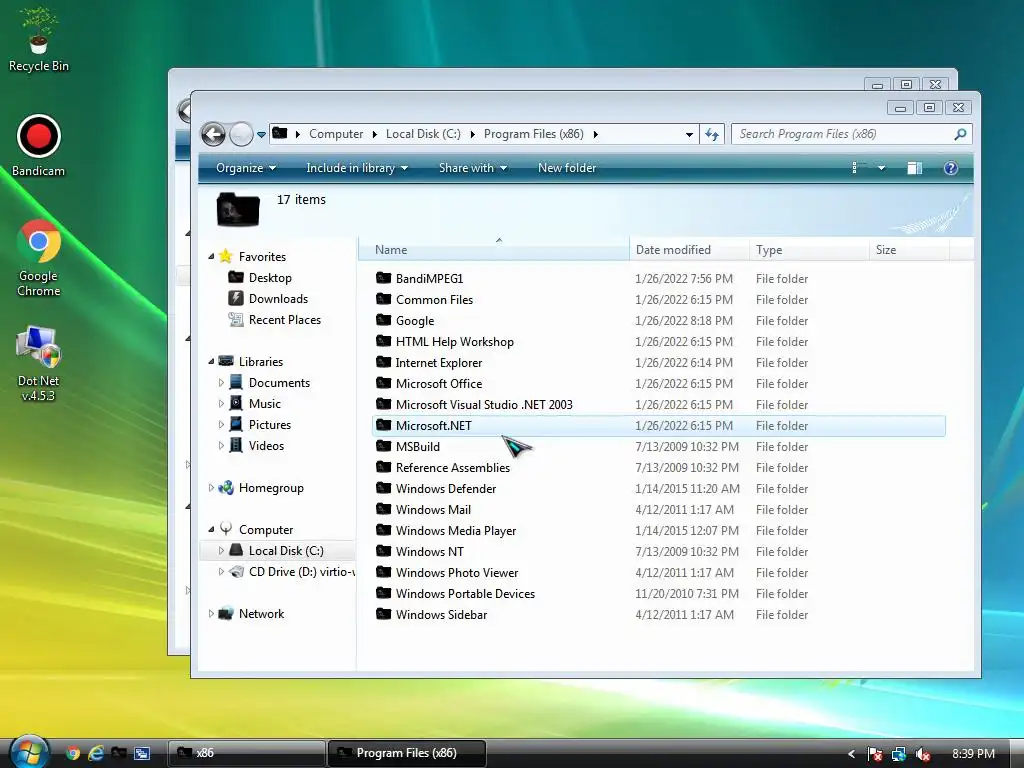Click the Forward navigation button
Screen dimensions: 1024x768
click(241, 135)
